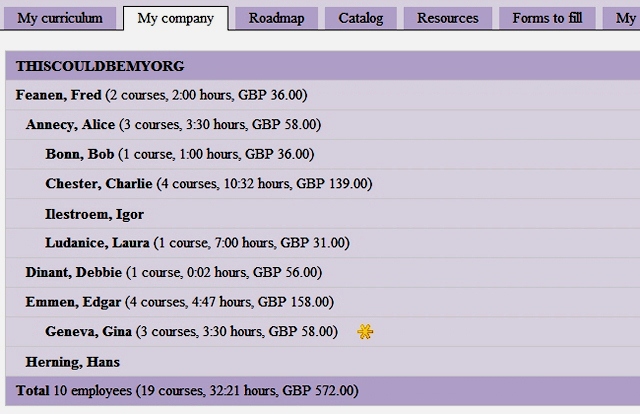Open employee Feanen, Fred
640x414 pixels.
(59, 95)
